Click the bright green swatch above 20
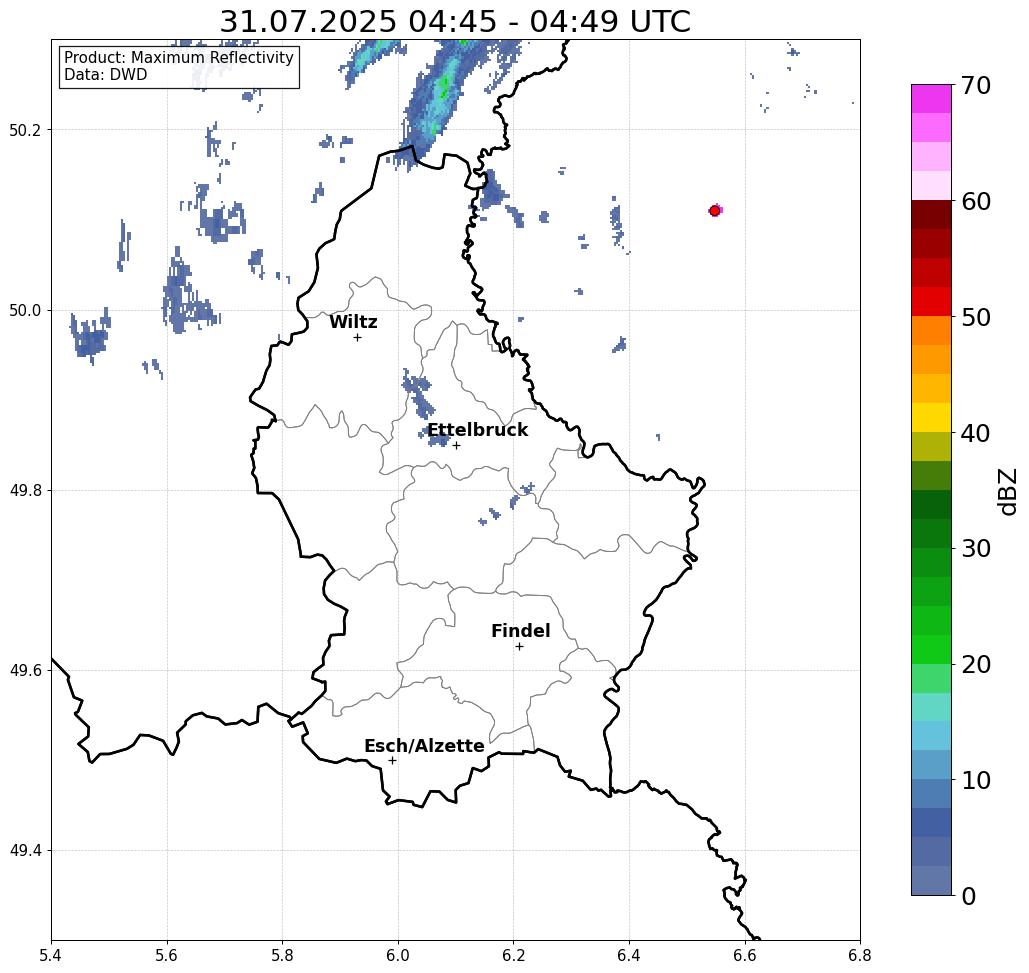The width and height of the screenshot is (1029, 973). pyautogui.click(x=931, y=649)
